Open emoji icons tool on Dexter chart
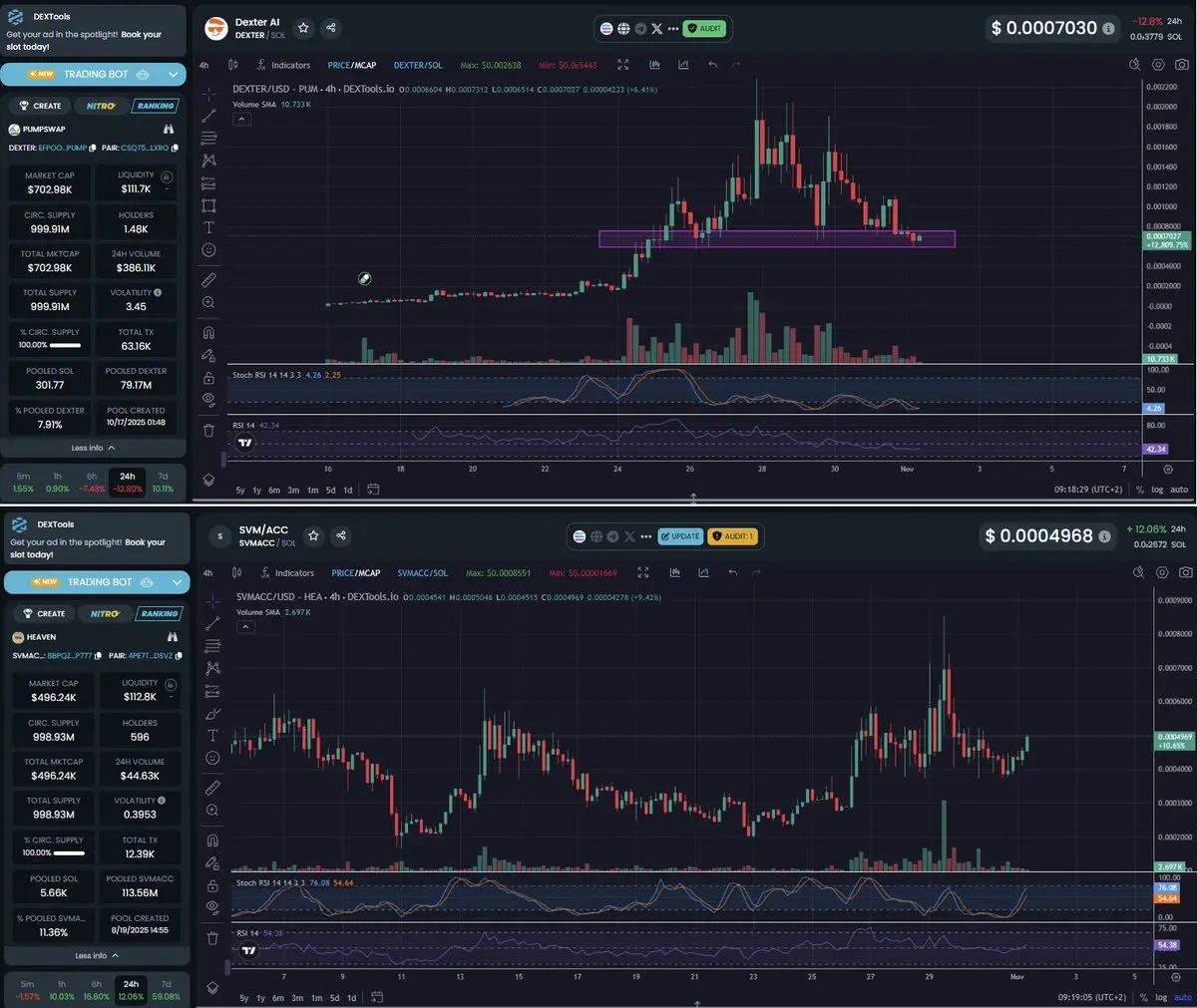Image resolution: width=1197 pixels, height=1008 pixels. tap(208, 250)
